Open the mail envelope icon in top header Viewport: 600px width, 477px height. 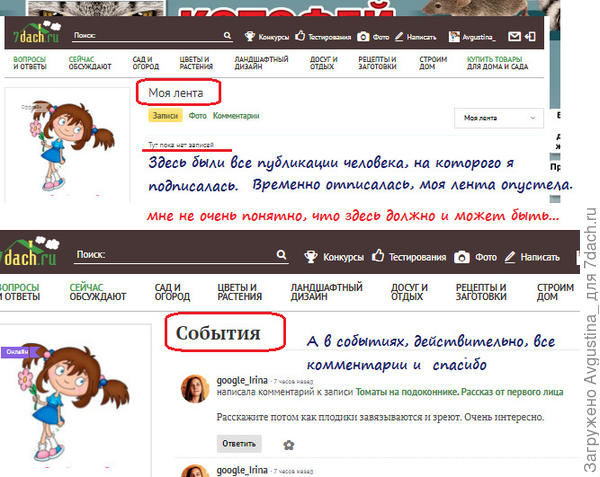point(515,37)
